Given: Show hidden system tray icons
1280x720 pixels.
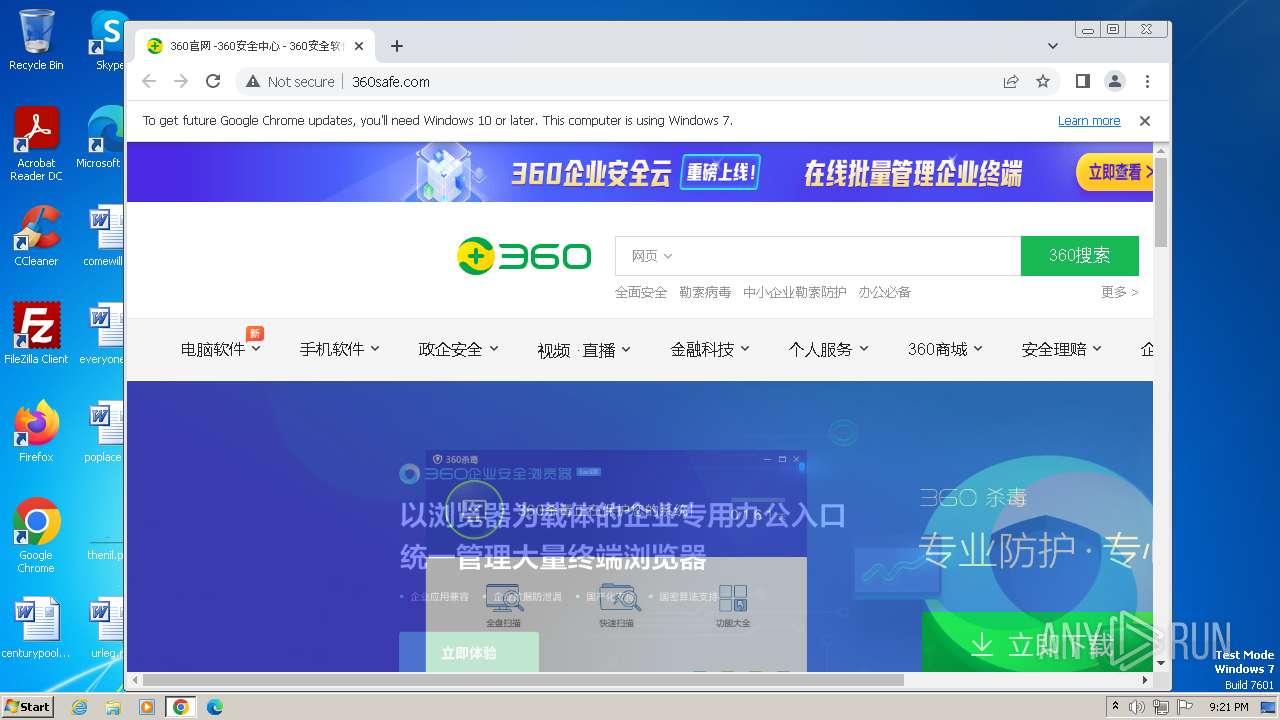Looking at the screenshot, I should 1115,707.
